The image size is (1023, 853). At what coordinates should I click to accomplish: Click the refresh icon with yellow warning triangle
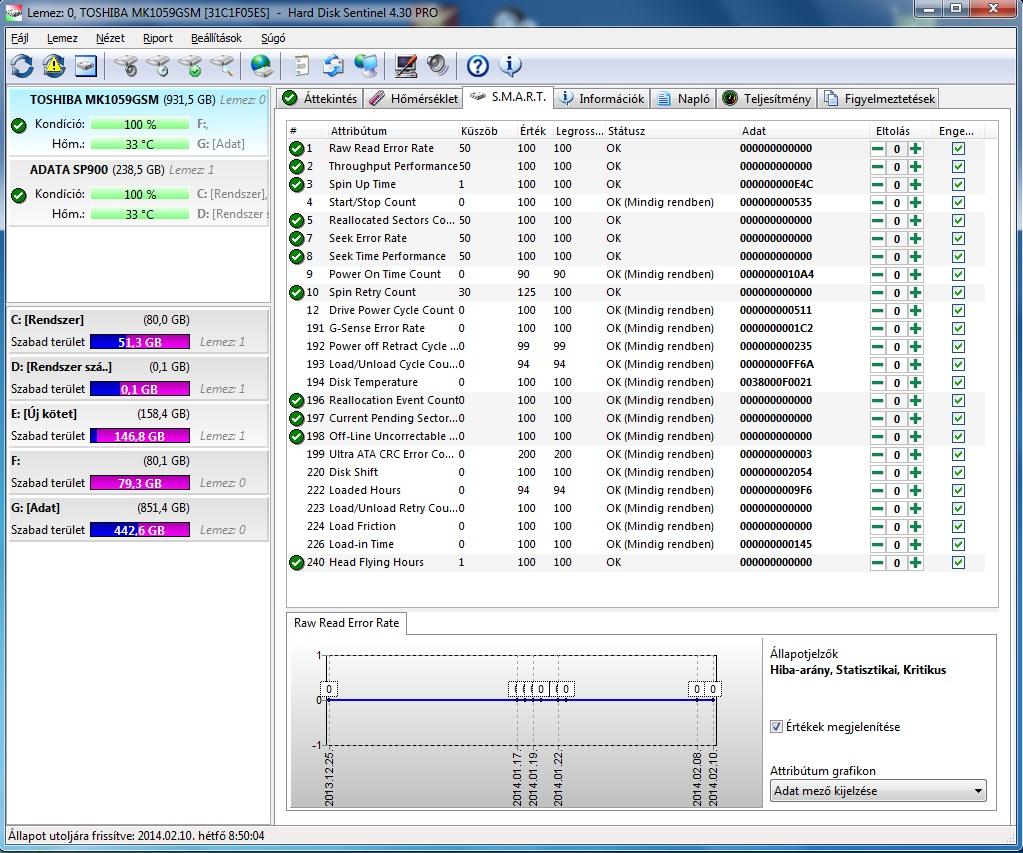pos(54,66)
